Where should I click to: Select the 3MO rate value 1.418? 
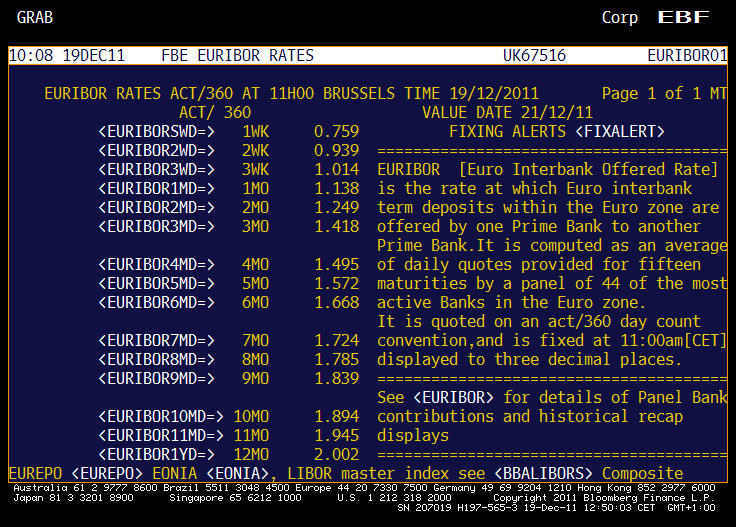pyautogui.click(x=337, y=227)
